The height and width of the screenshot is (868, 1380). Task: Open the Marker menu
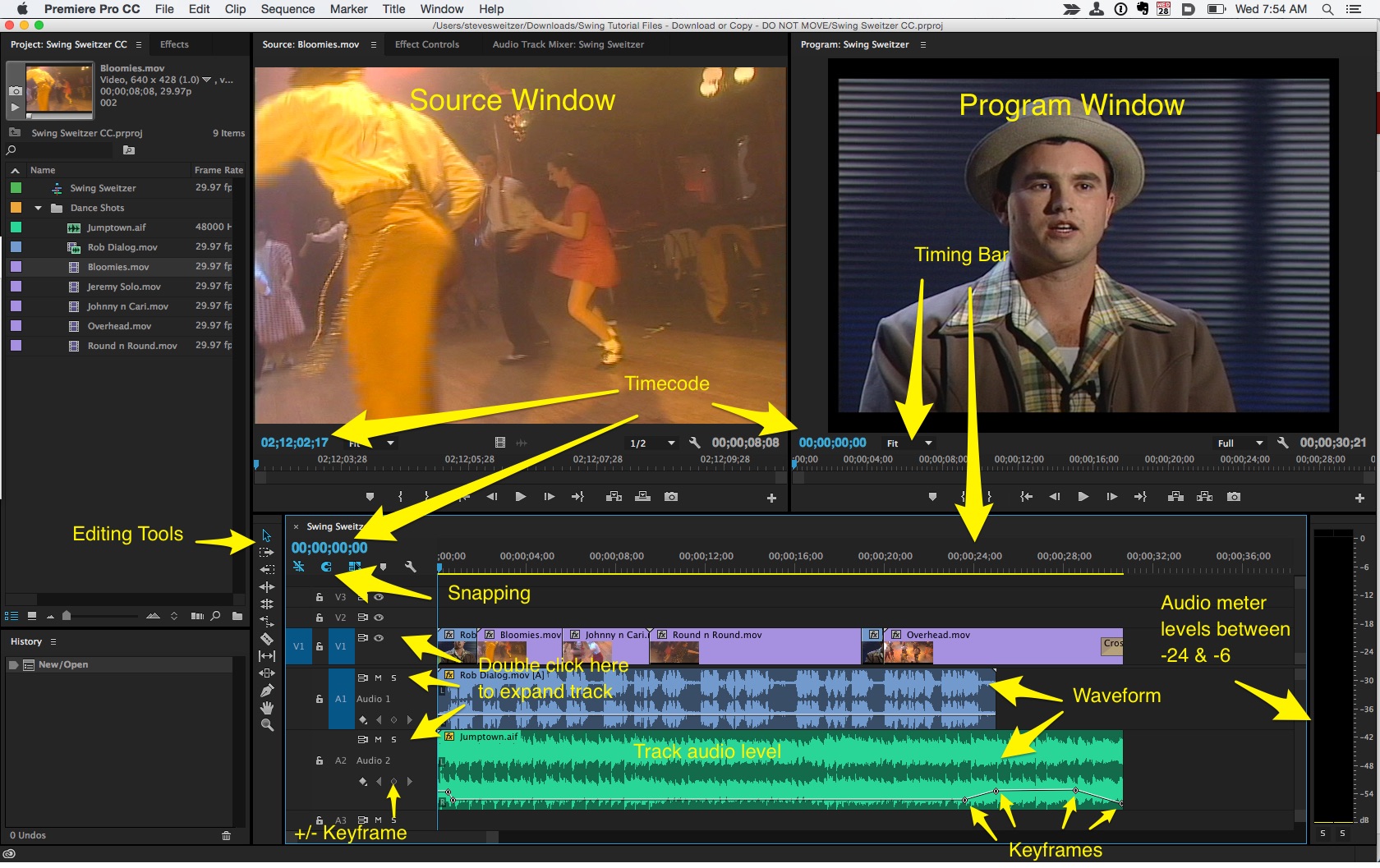tap(348, 9)
